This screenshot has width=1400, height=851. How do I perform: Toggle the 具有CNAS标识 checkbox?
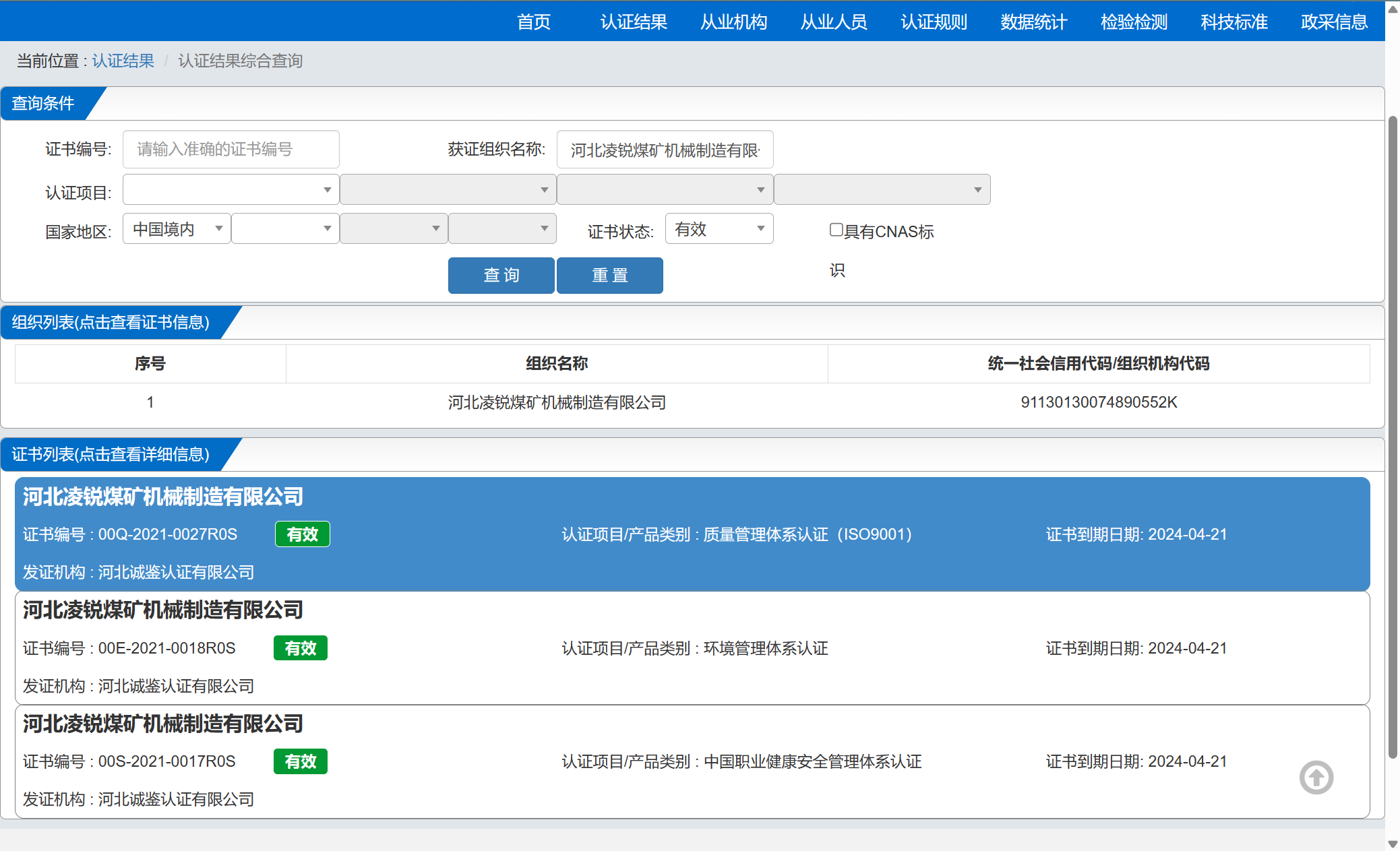coord(836,230)
